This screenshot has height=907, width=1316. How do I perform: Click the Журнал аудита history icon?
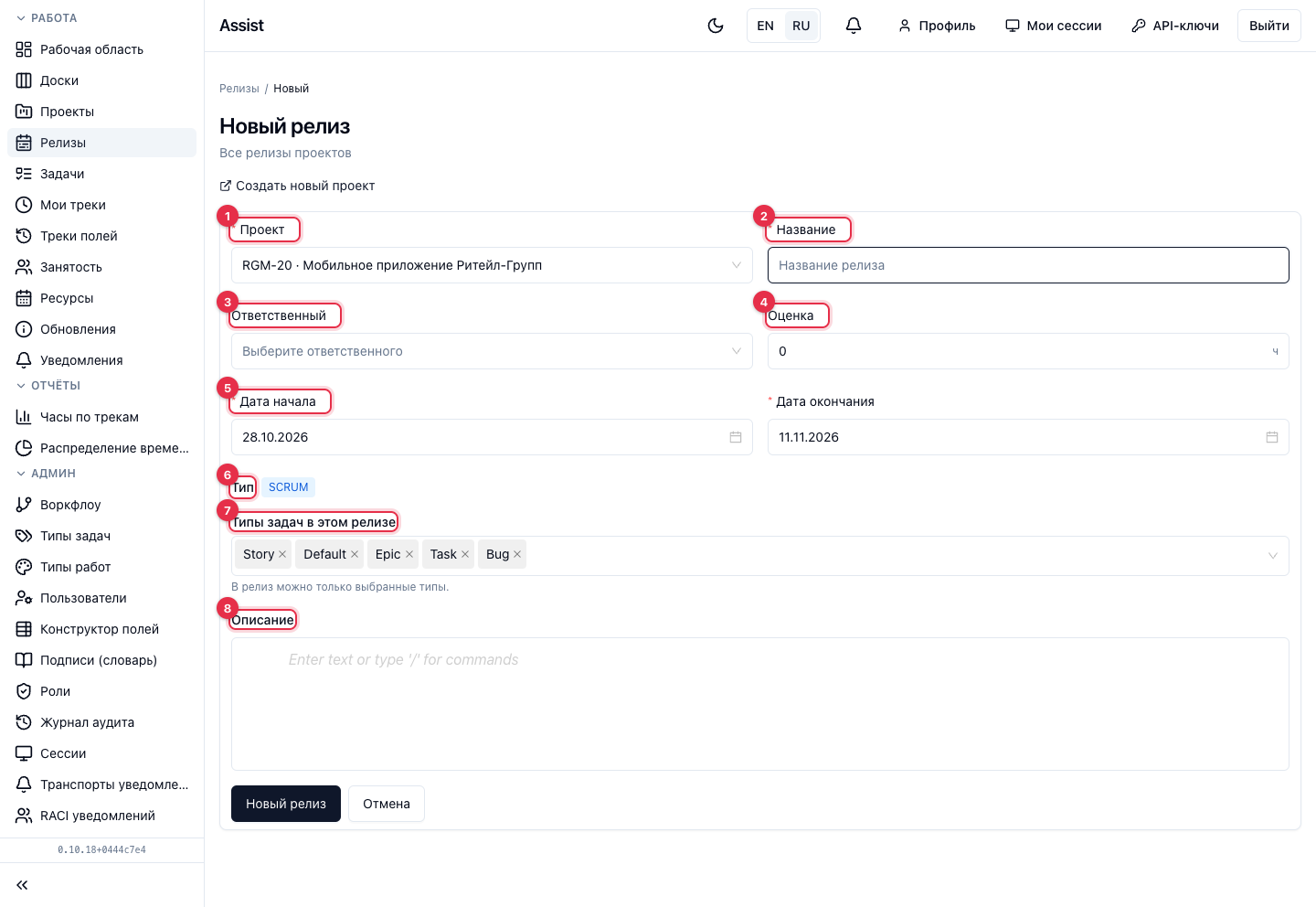24,722
